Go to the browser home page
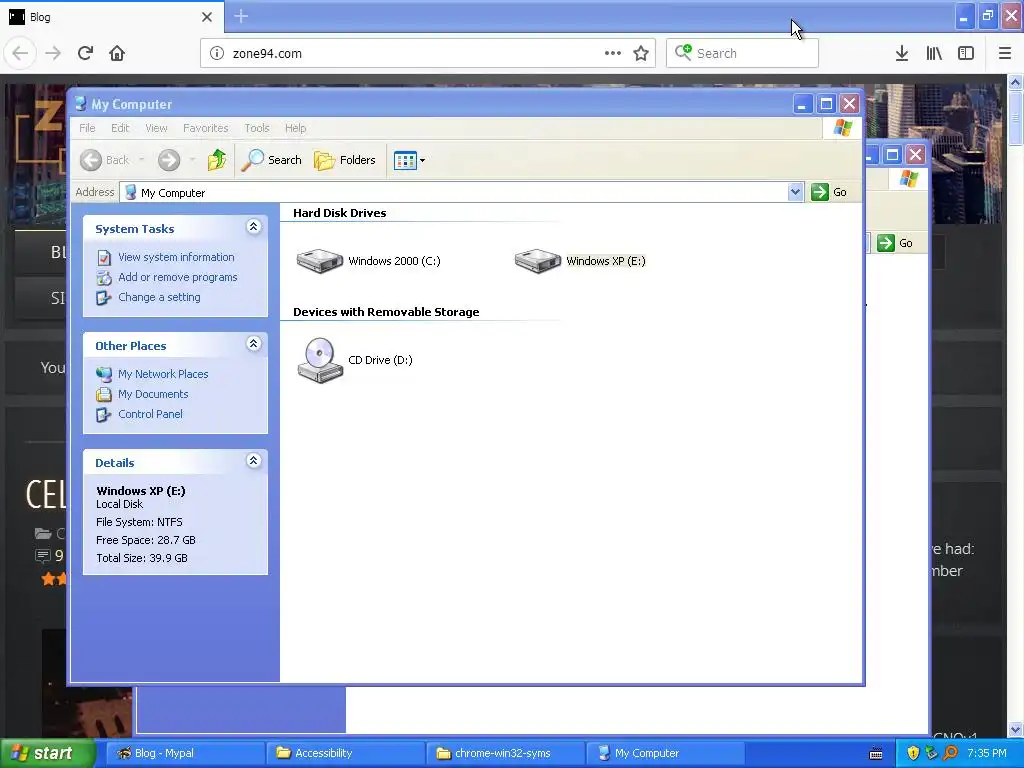This screenshot has height=768, width=1024. coord(117,53)
